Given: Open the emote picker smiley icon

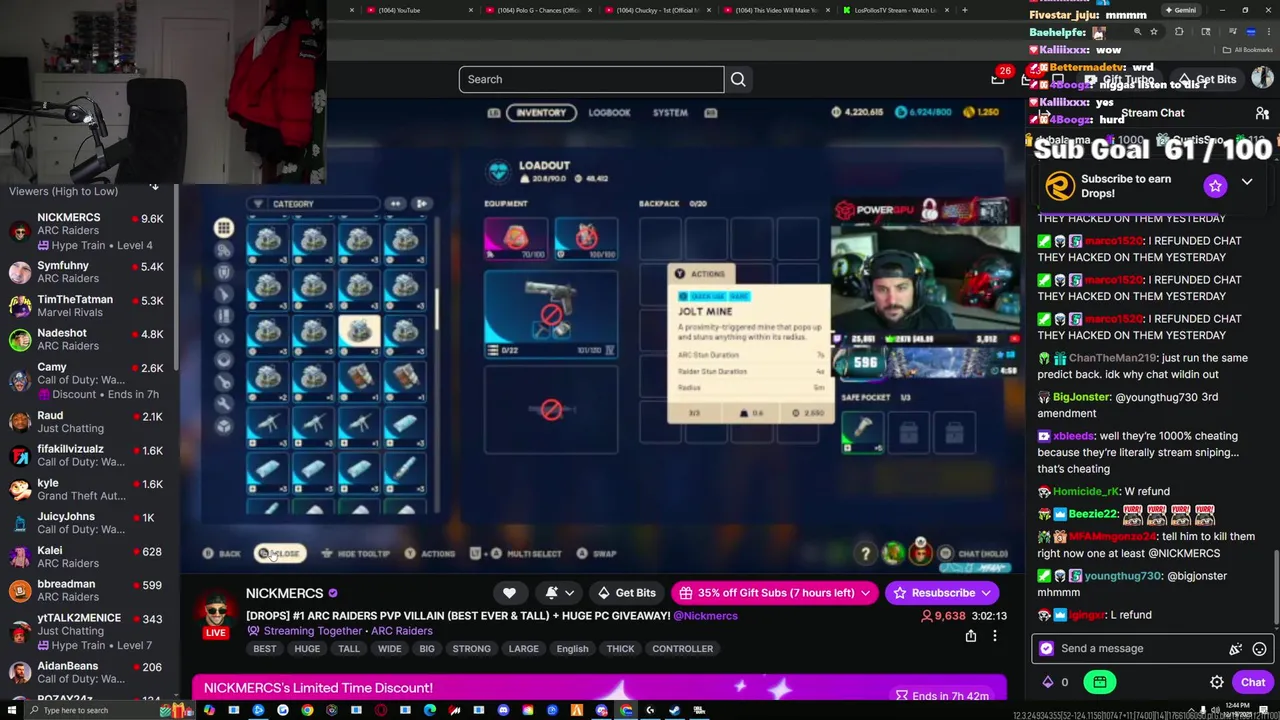Looking at the screenshot, I should (x=1259, y=649).
